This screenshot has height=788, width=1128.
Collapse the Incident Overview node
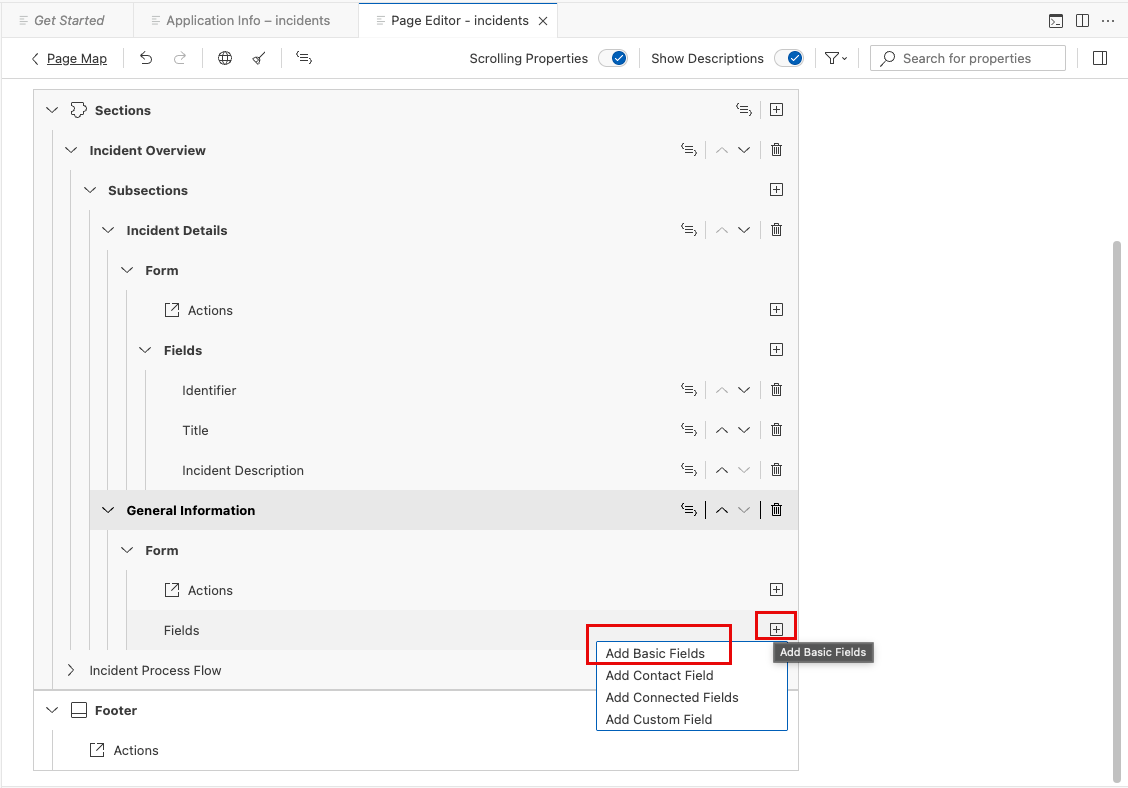pos(70,150)
